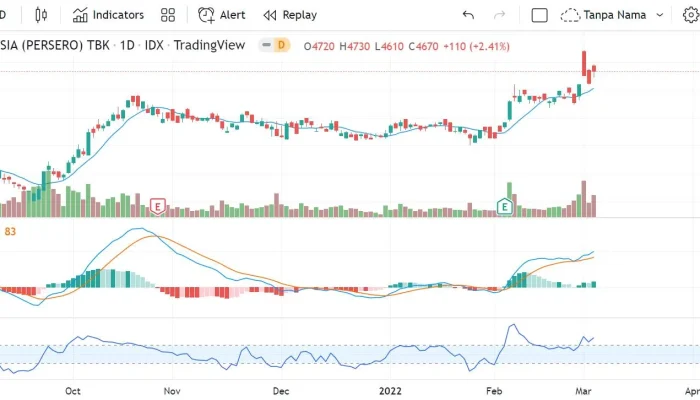Click the TradingView text in chart title
This screenshot has width=700, height=400.
click(x=209, y=45)
